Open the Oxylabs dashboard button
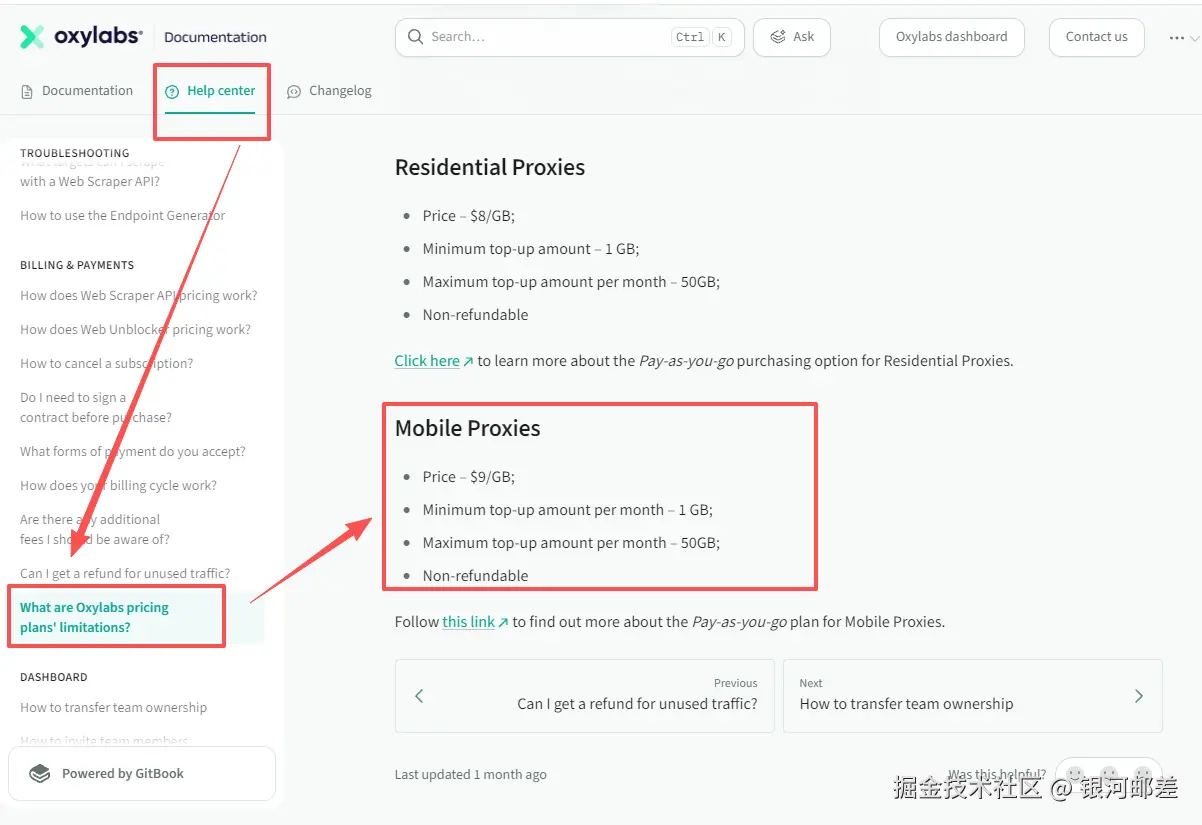Screen dimensions: 1202x825 [x=951, y=37]
